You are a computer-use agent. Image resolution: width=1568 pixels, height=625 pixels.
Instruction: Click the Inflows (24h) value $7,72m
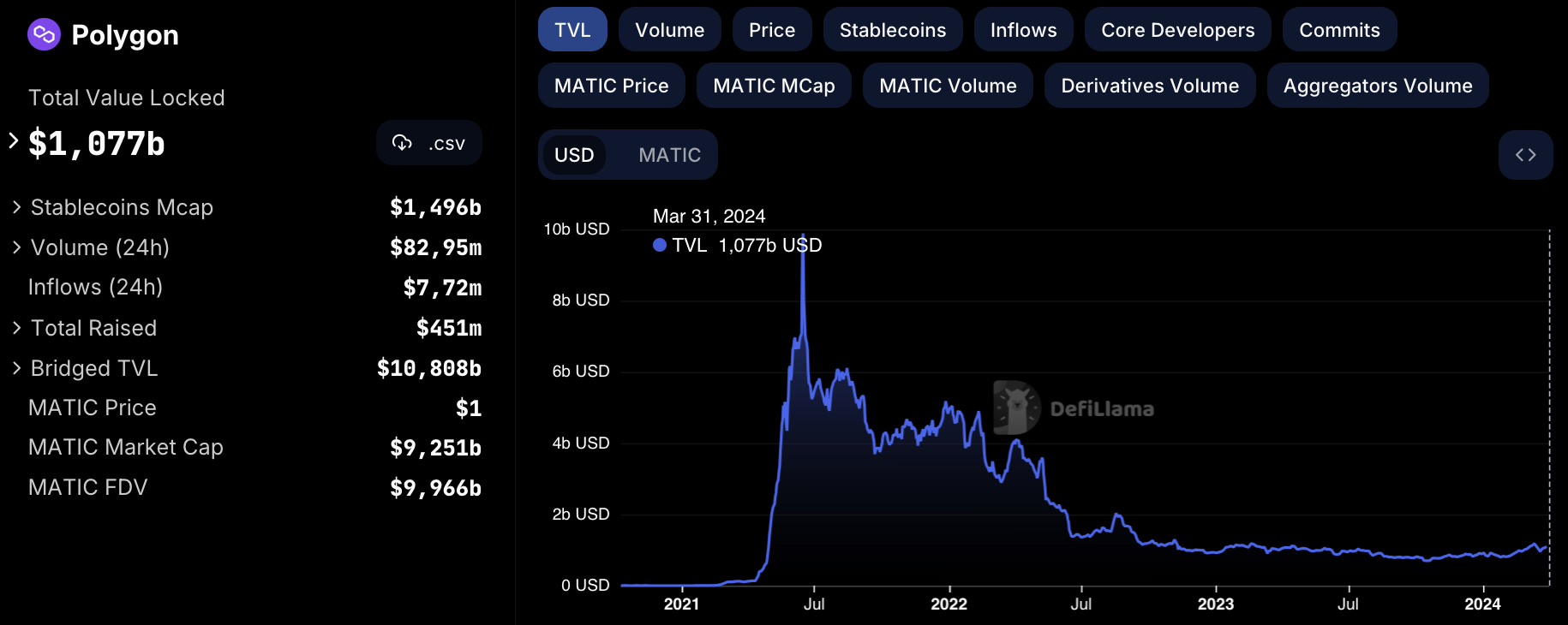(442, 288)
